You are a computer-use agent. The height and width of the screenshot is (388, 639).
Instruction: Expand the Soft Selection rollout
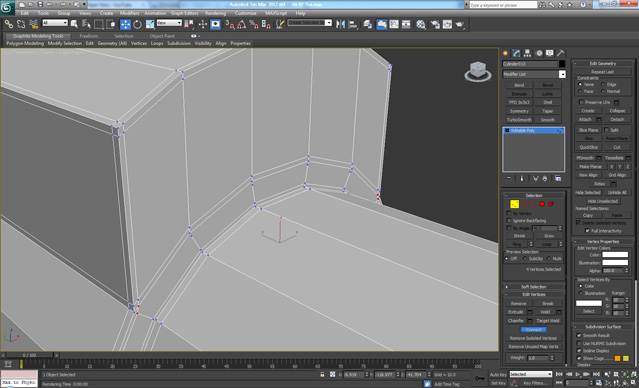tap(534, 287)
